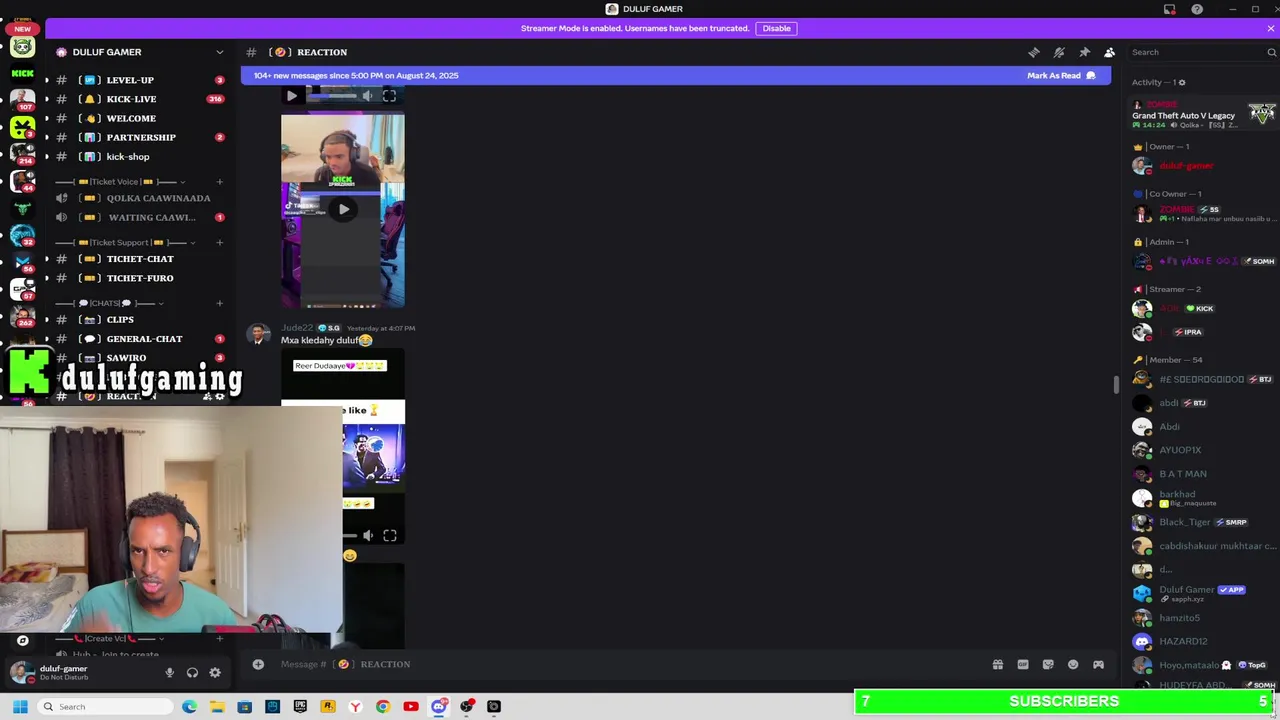The image size is (1280, 720).
Task: Open the WELCOME channel
Action: click(140, 118)
